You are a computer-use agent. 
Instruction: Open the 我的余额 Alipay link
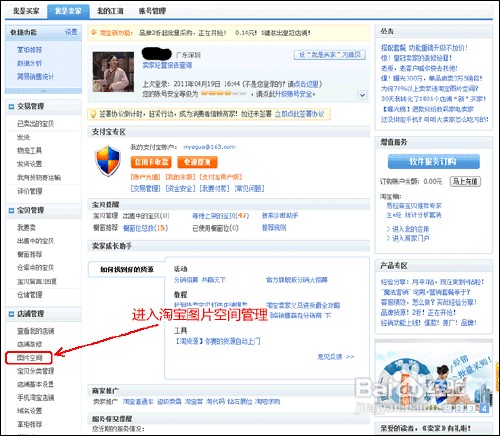180,177
